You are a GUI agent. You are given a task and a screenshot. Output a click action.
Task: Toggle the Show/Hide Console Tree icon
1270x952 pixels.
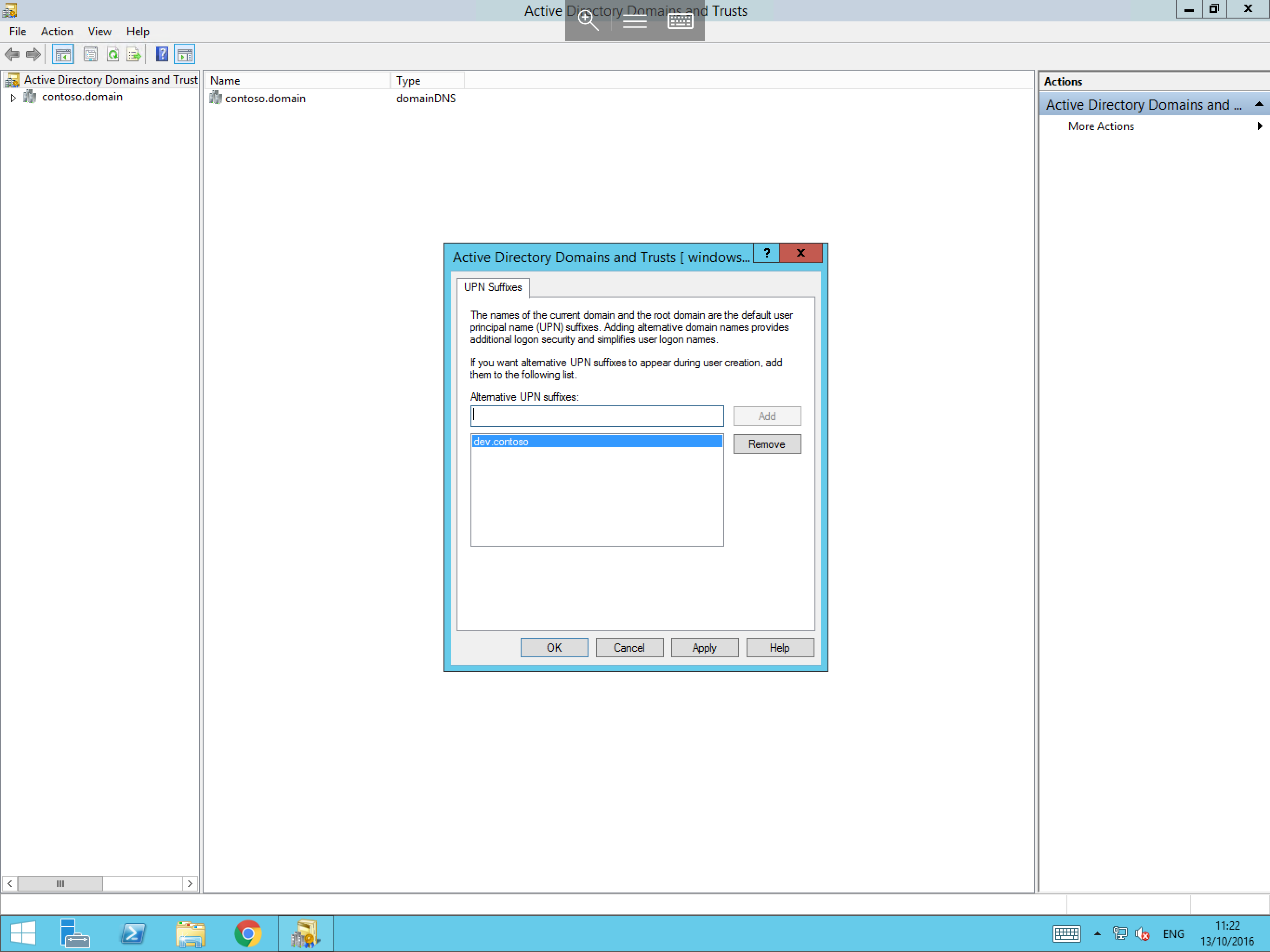point(63,54)
